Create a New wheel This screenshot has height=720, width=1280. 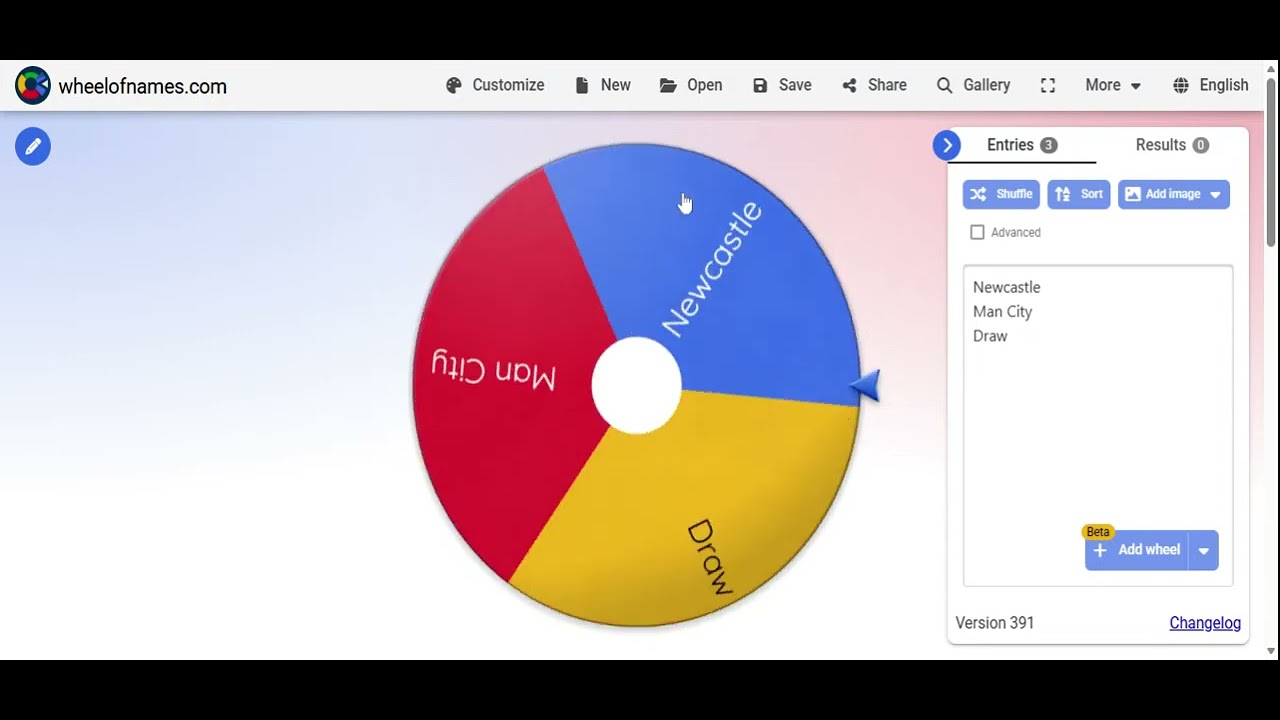(x=603, y=86)
